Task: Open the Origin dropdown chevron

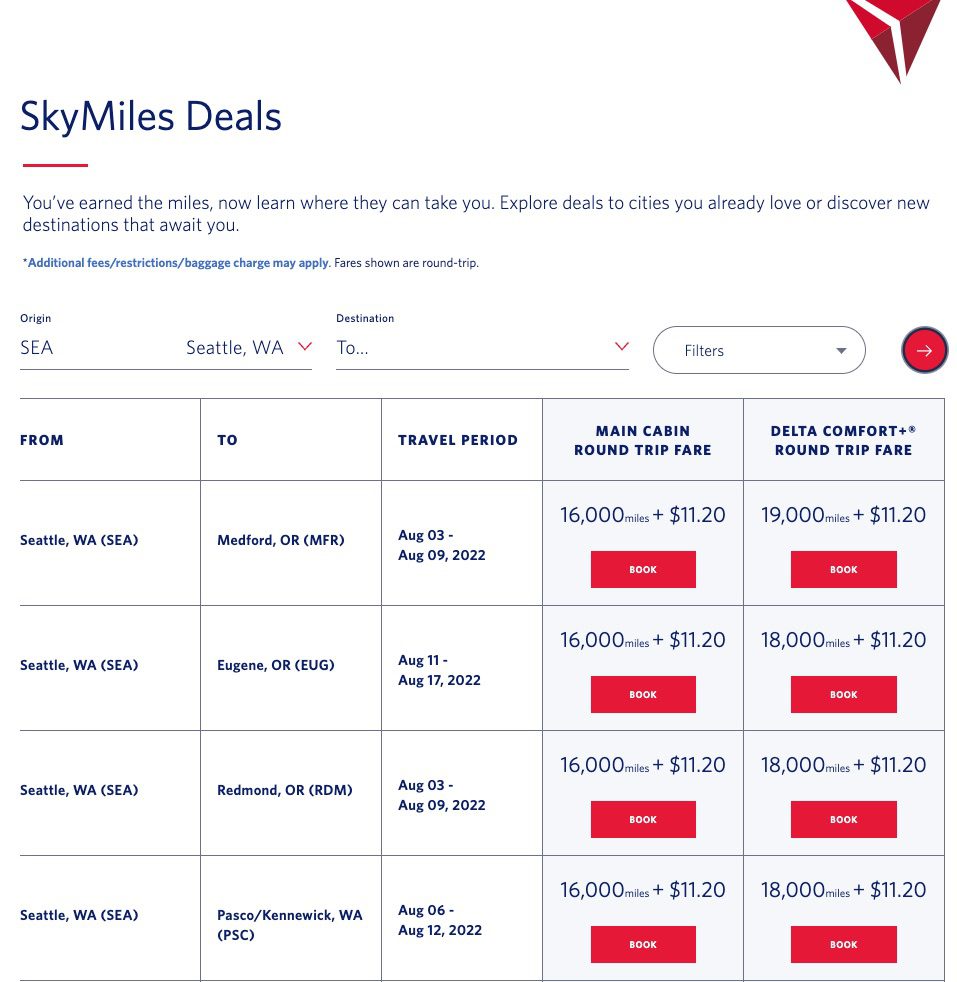Action: (x=305, y=346)
